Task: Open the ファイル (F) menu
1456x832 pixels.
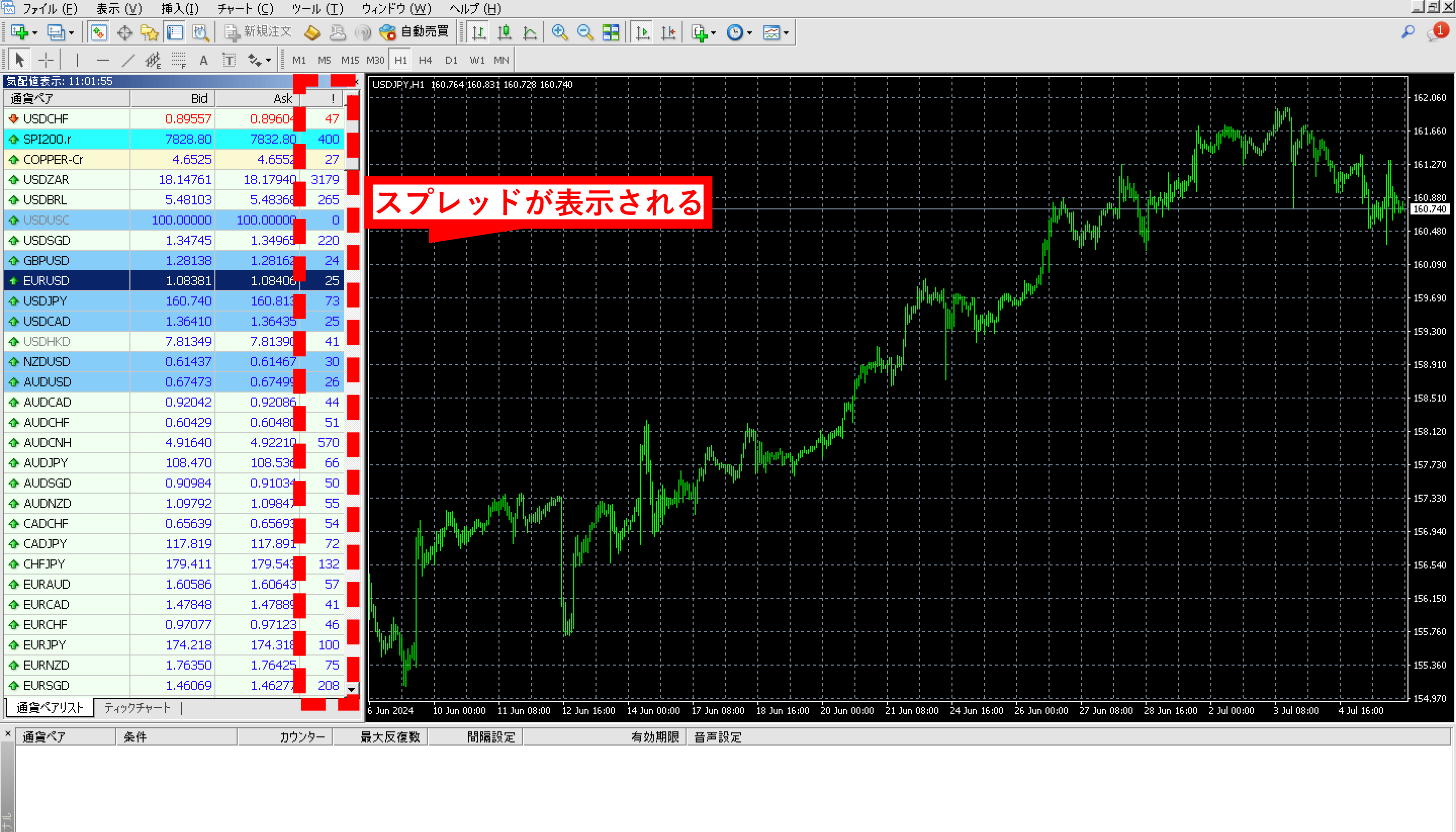Action: click(50, 9)
